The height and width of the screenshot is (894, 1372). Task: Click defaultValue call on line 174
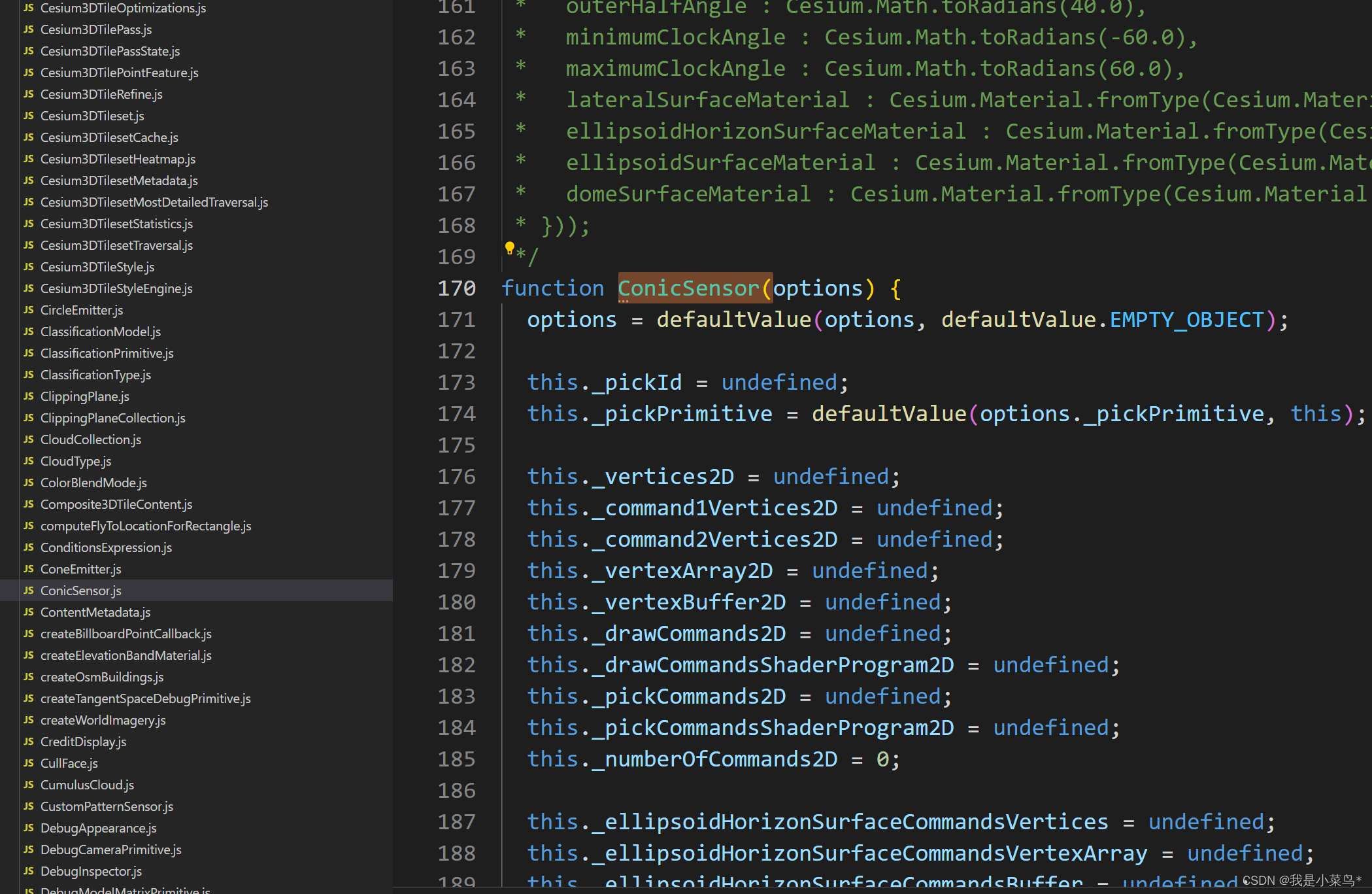click(888, 414)
